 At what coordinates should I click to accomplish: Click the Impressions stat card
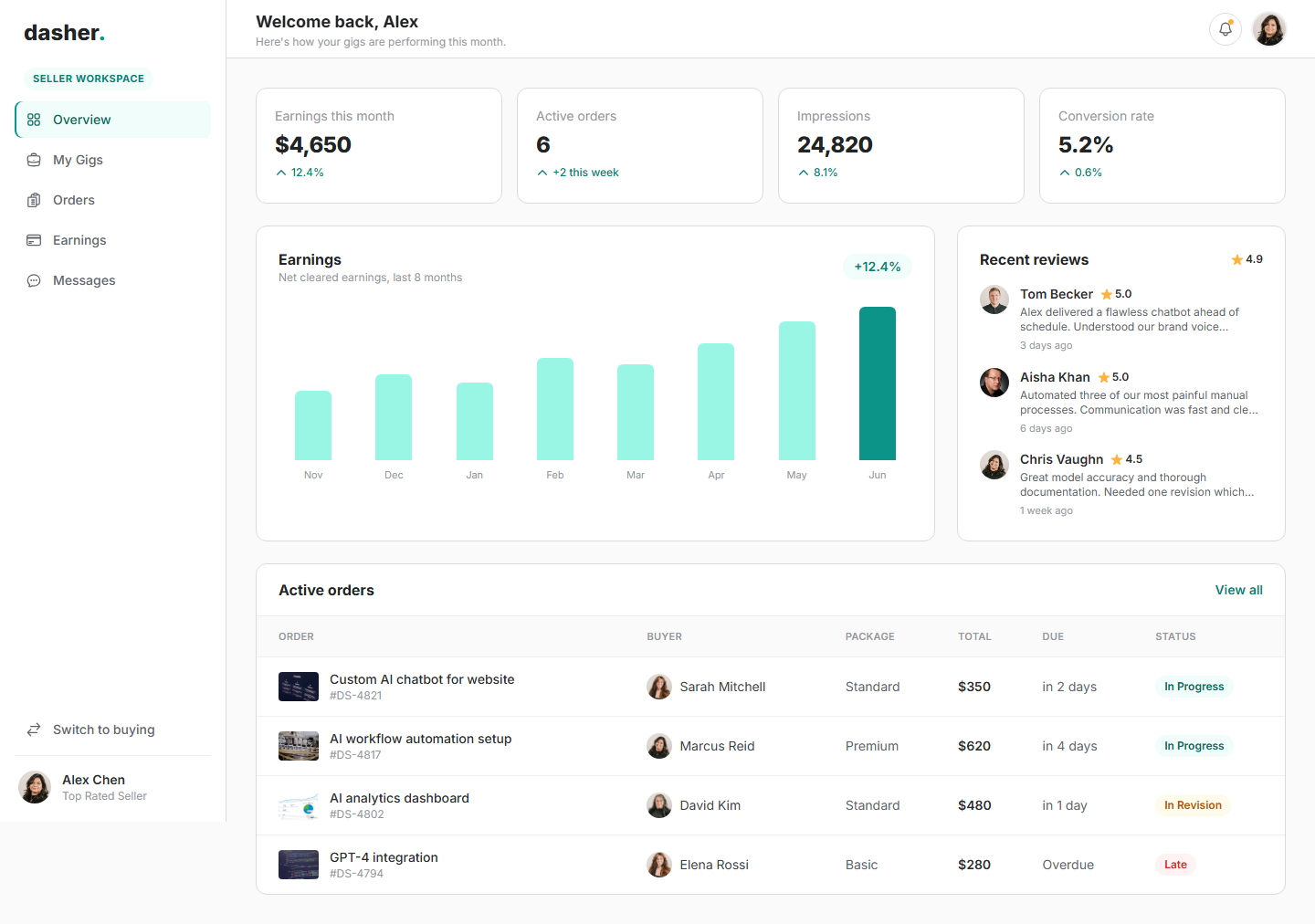[901, 145]
